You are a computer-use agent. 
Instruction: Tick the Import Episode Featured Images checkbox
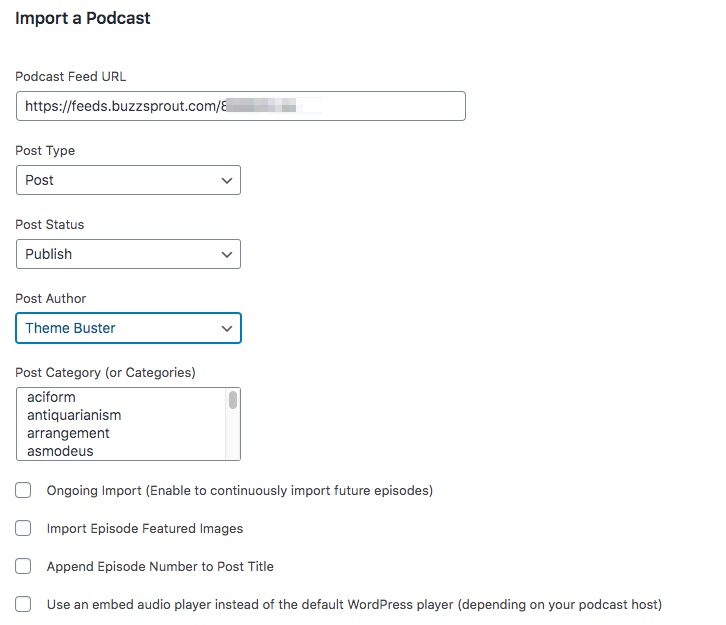point(23,528)
